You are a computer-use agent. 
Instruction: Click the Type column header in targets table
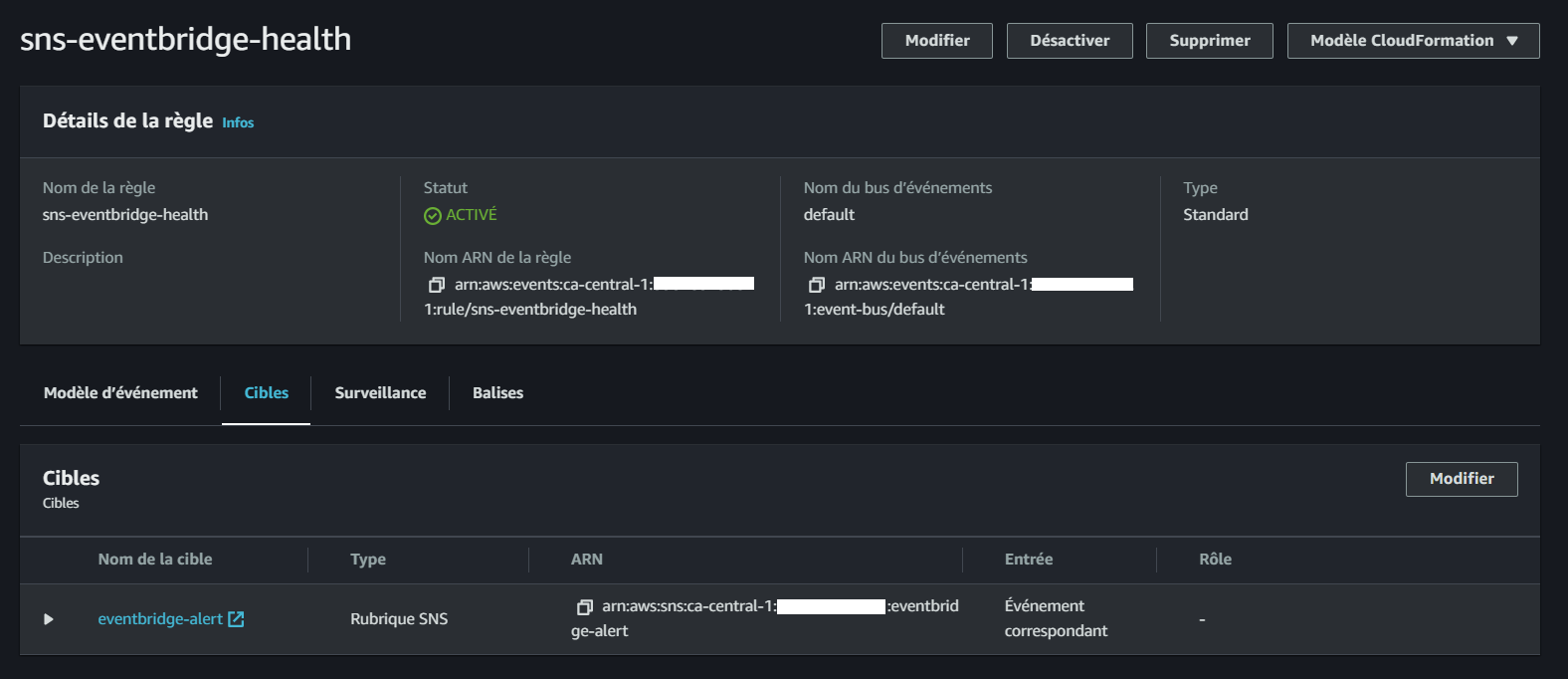[x=368, y=560]
